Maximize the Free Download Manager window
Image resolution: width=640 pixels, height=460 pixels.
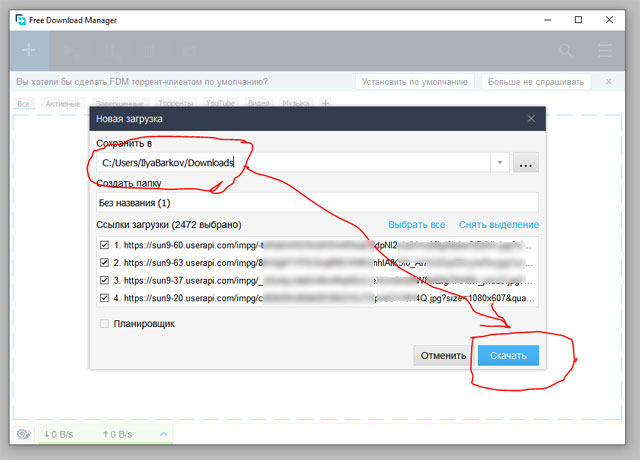(x=578, y=20)
